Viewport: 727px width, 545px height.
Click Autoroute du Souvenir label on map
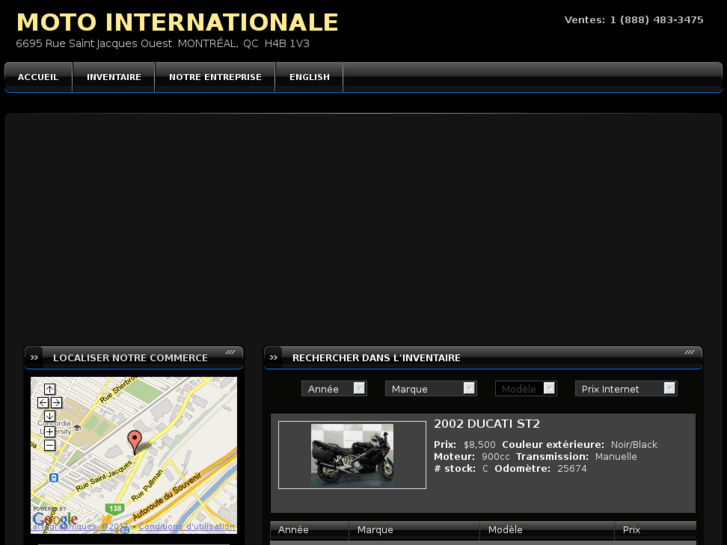167,496
